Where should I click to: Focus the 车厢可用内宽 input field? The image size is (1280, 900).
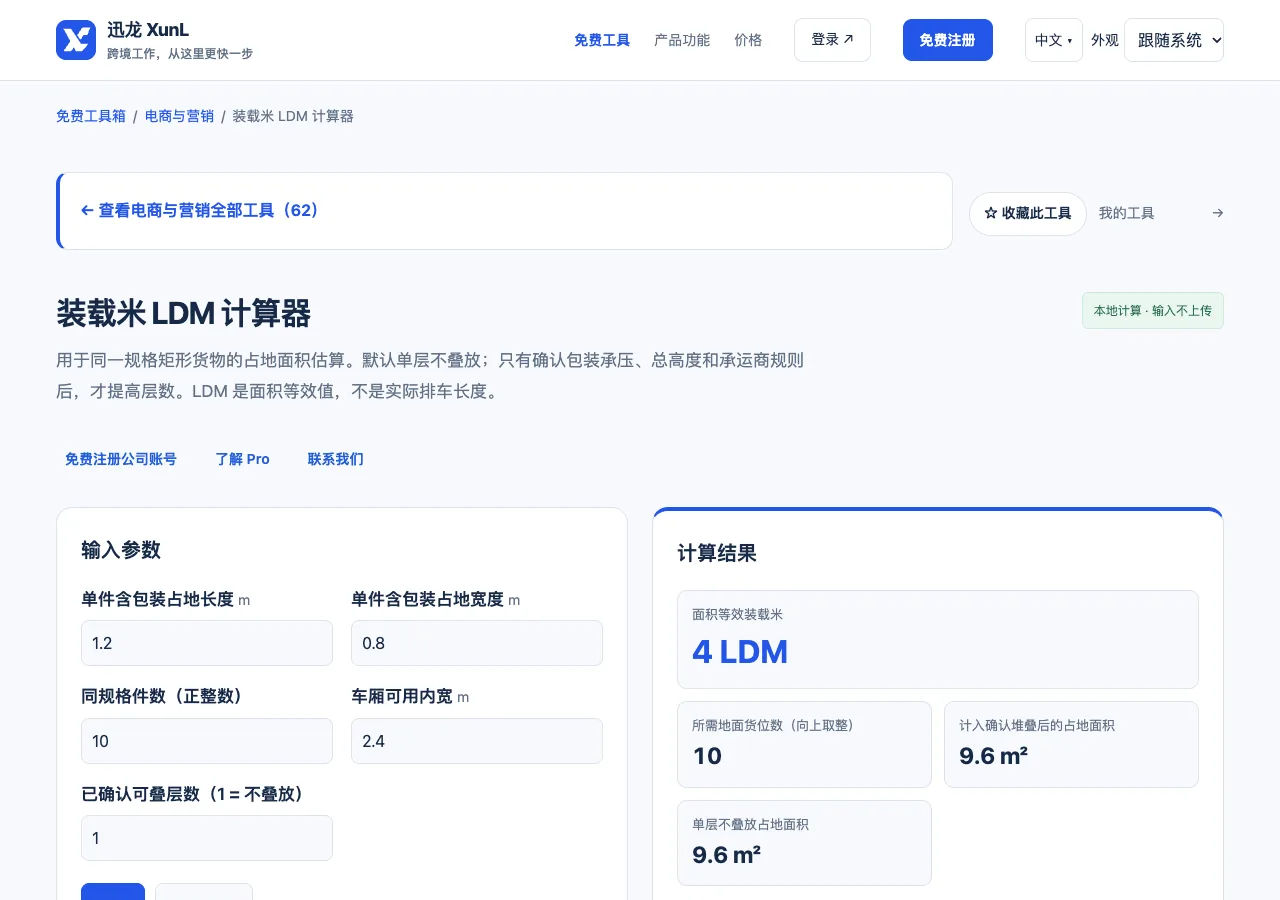[477, 741]
